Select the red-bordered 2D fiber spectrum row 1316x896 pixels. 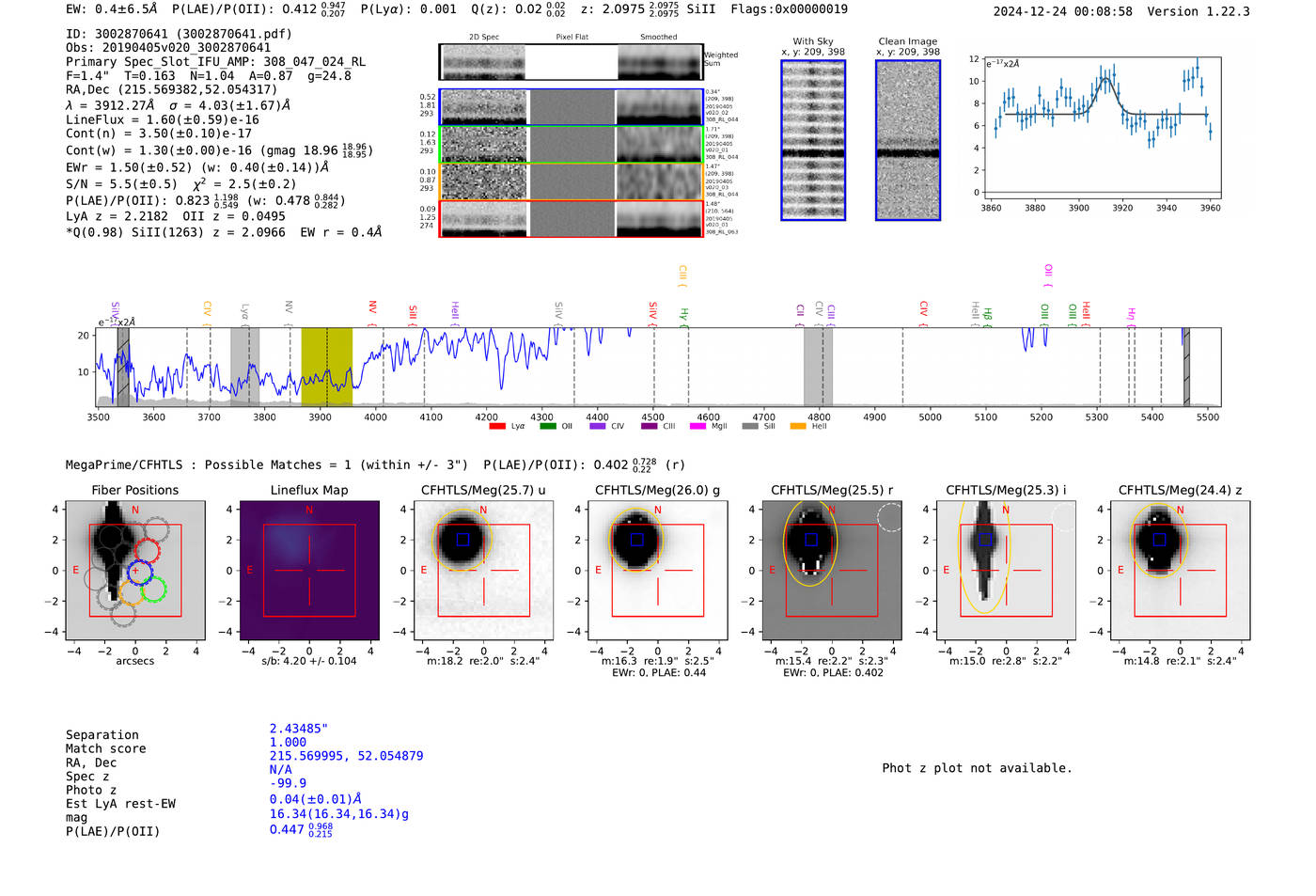click(x=572, y=219)
